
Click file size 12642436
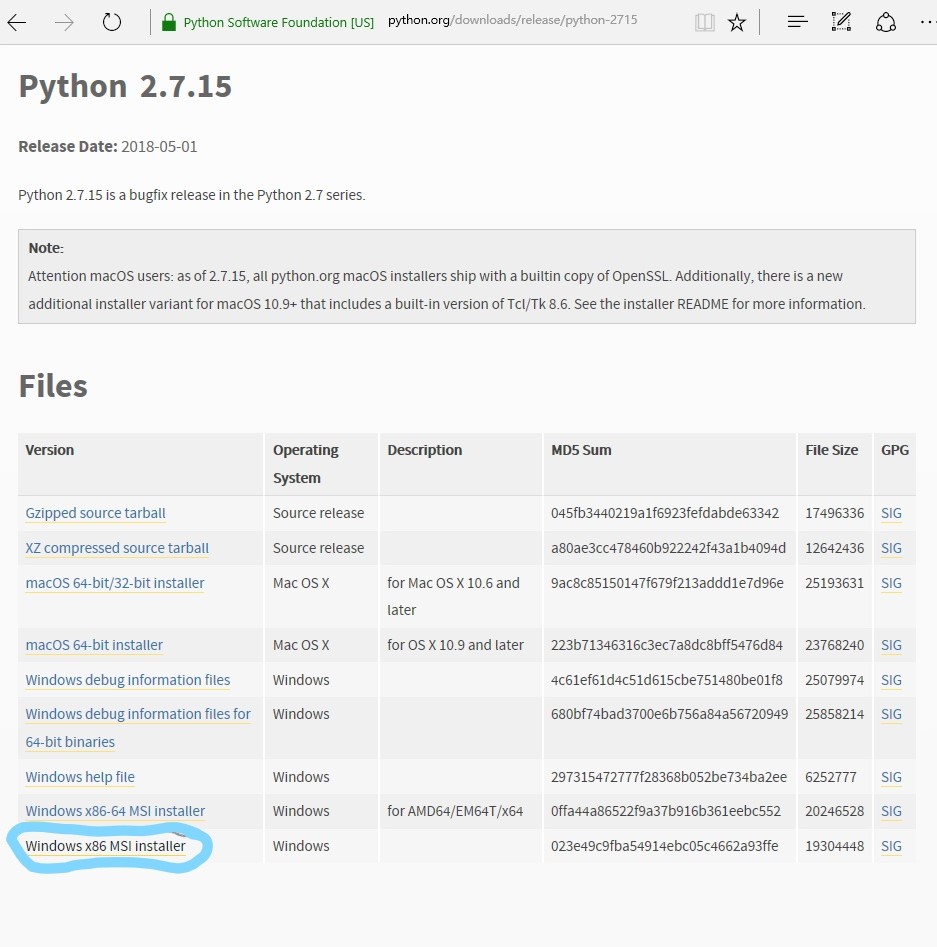[834, 548]
